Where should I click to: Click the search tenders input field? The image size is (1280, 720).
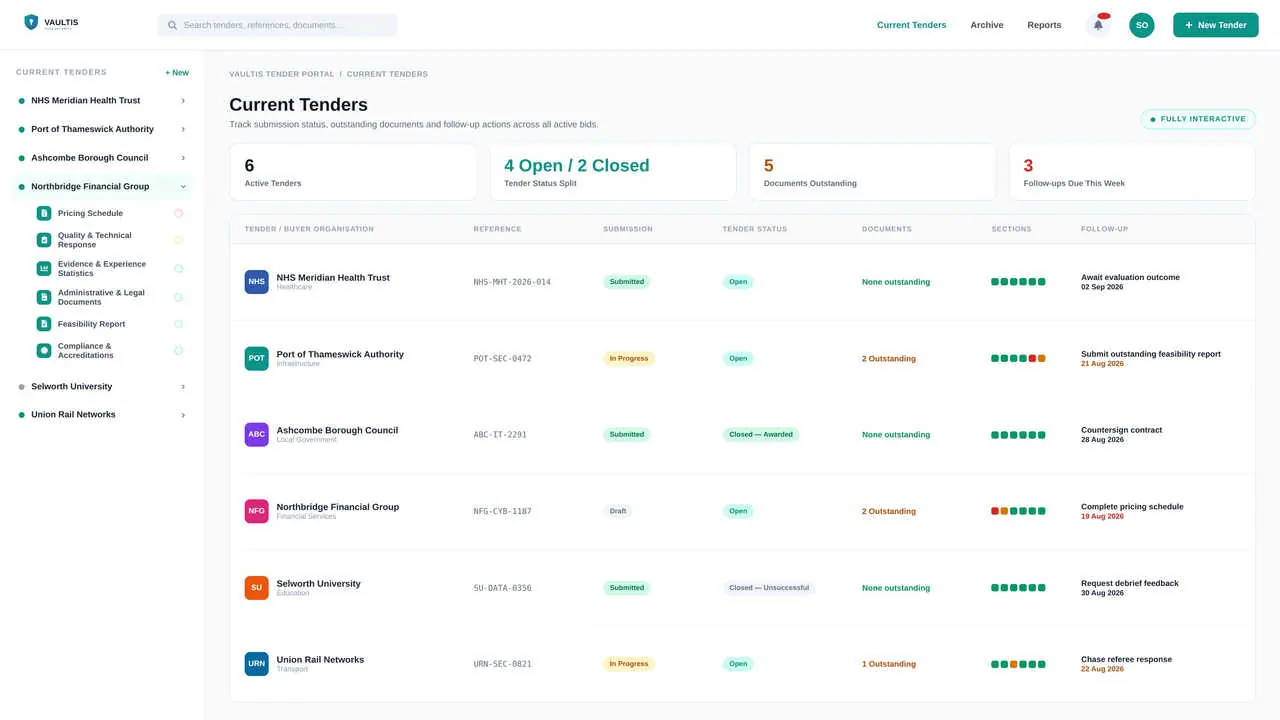point(278,25)
